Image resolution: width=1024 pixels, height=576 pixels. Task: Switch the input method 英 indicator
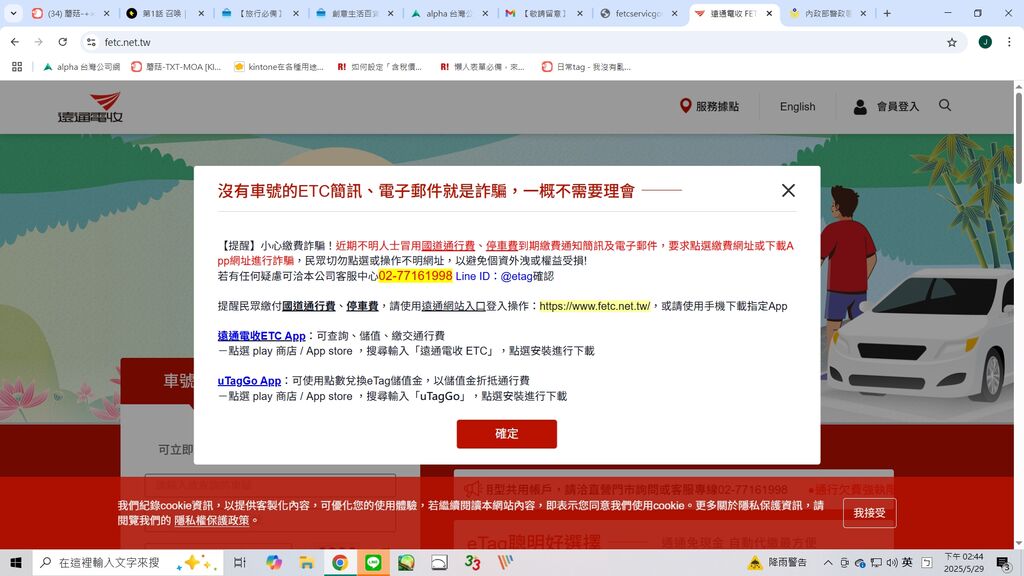pyautogui.click(x=907, y=562)
